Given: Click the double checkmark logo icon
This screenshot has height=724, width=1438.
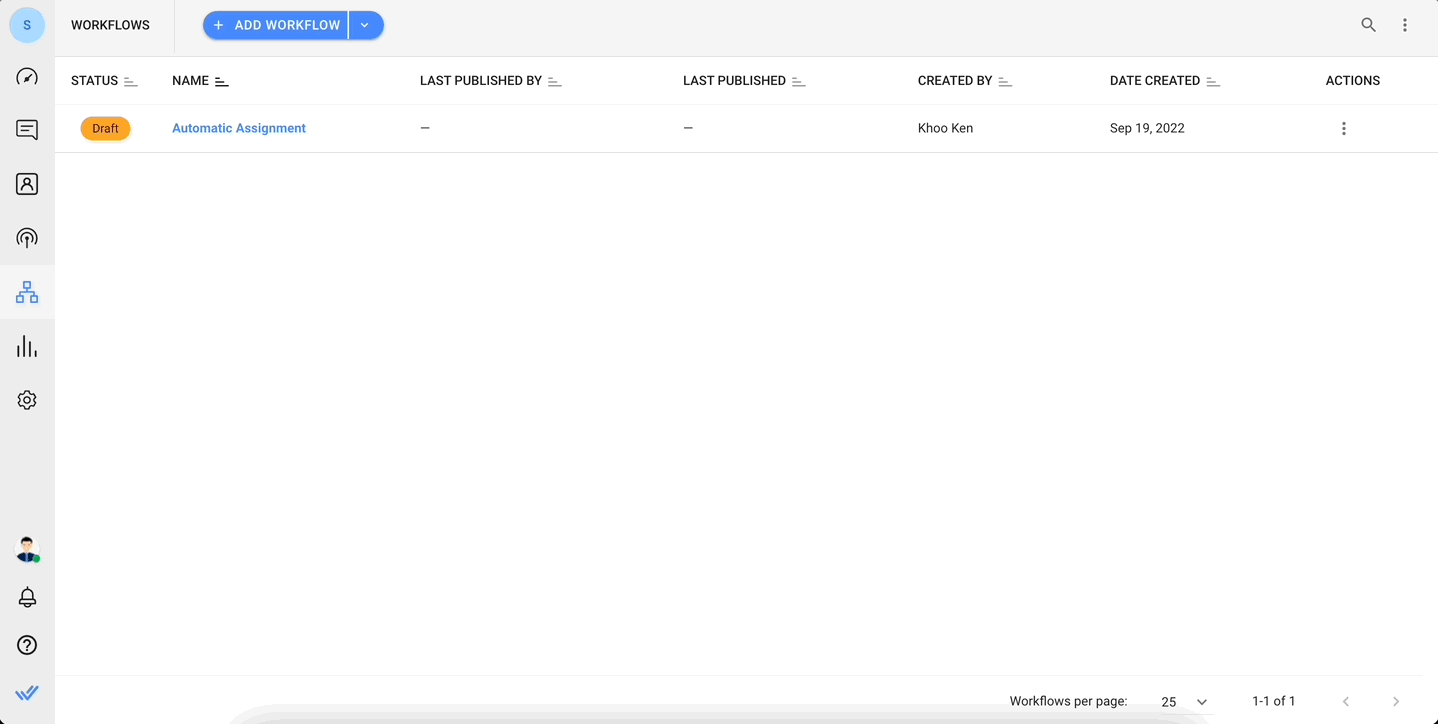Looking at the screenshot, I should pos(27,693).
